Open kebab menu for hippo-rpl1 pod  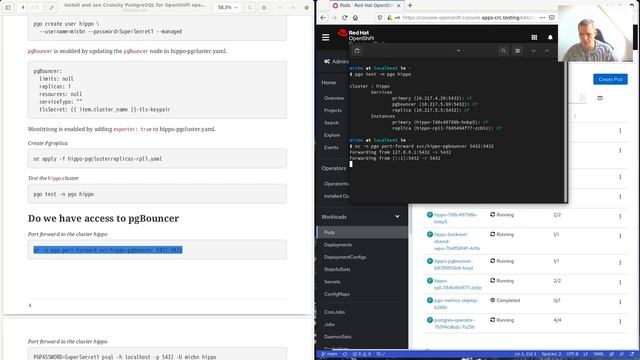[620, 282]
